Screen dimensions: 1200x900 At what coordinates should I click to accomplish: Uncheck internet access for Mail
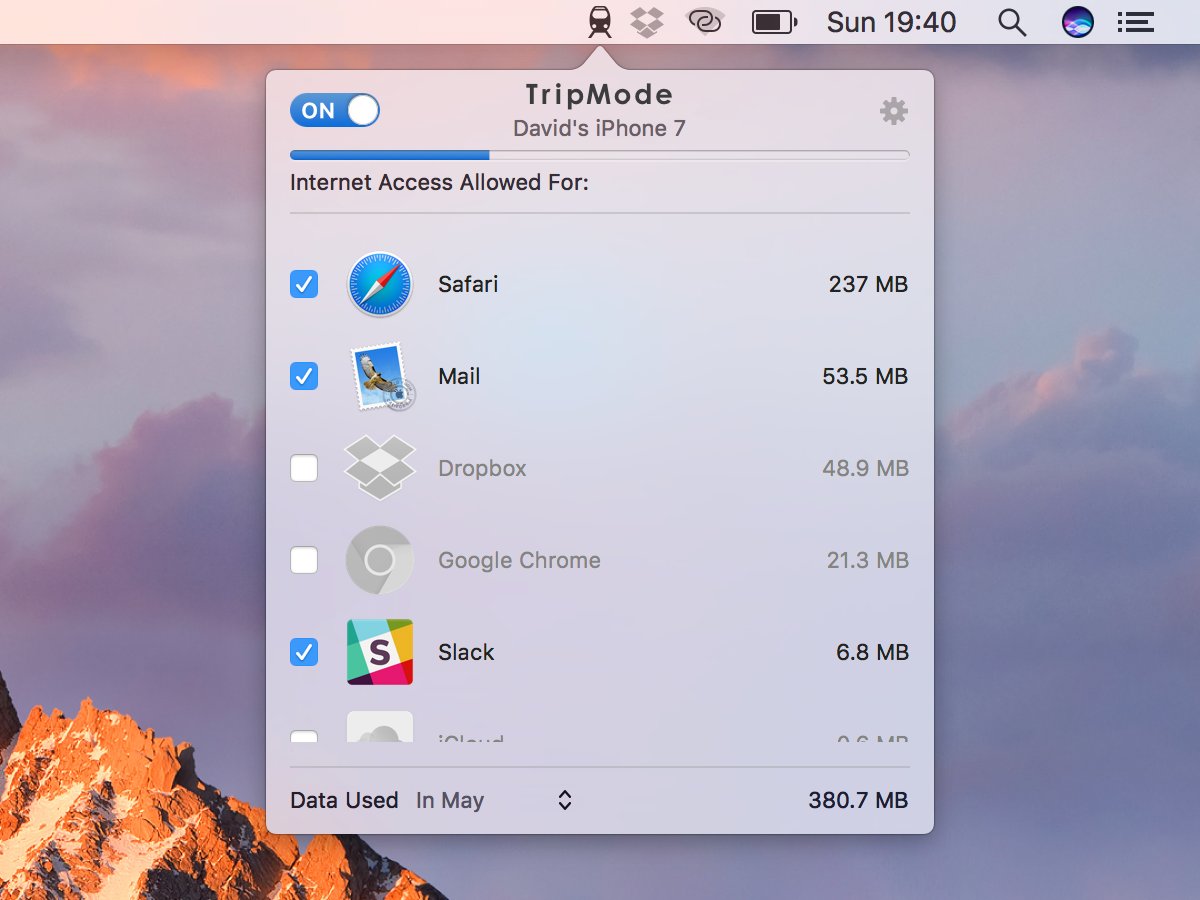click(304, 376)
